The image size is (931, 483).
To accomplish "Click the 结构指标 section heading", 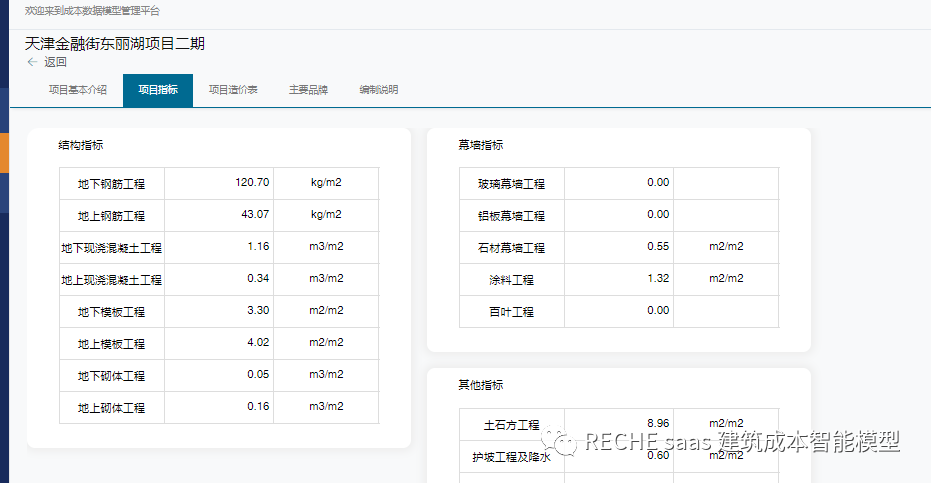I will pos(80,145).
